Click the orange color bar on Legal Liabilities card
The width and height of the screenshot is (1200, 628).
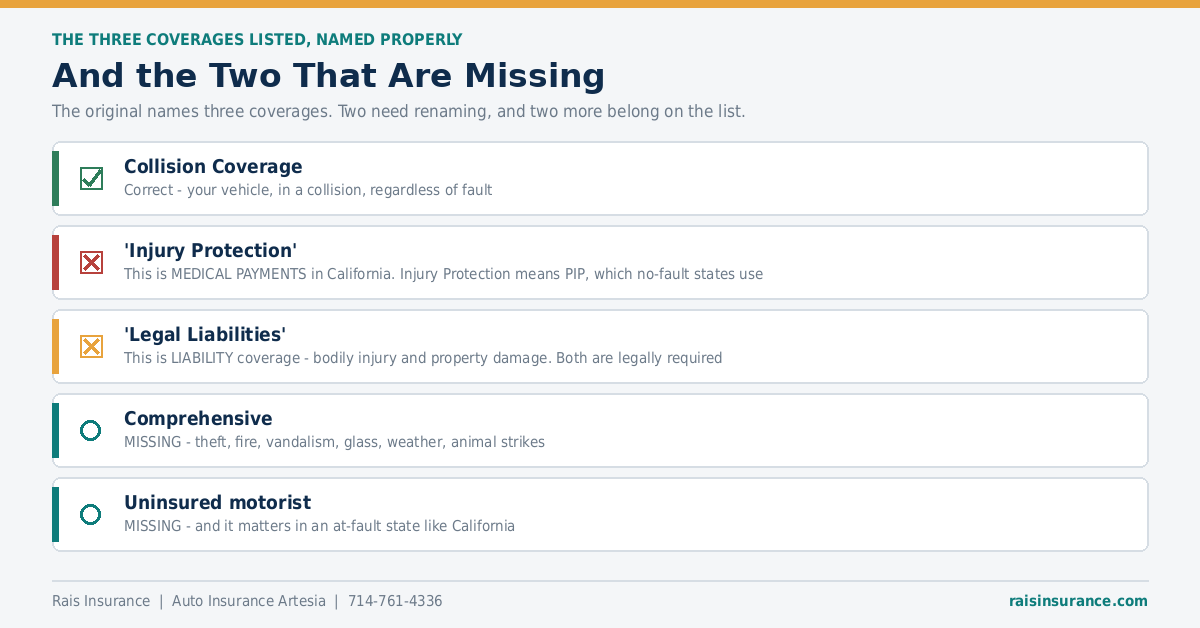click(x=56, y=346)
